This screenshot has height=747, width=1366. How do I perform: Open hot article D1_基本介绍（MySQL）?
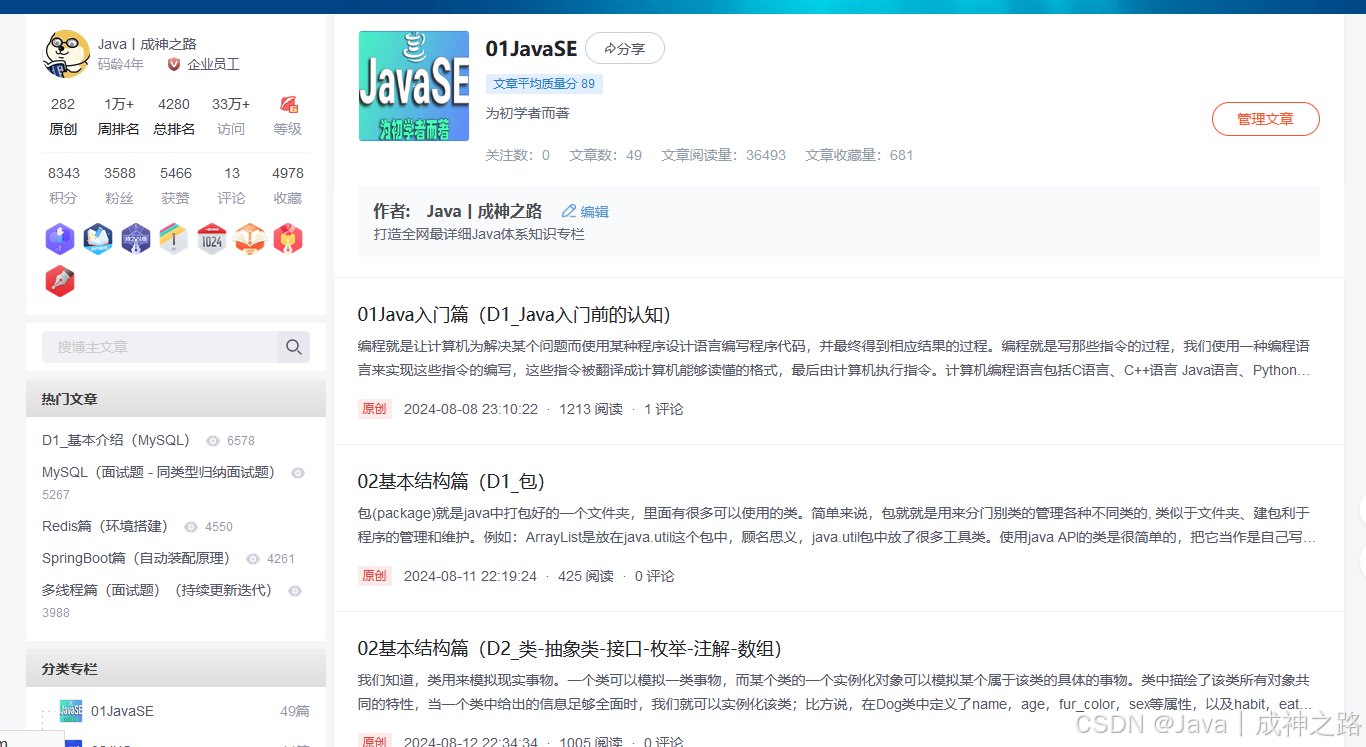point(116,440)
